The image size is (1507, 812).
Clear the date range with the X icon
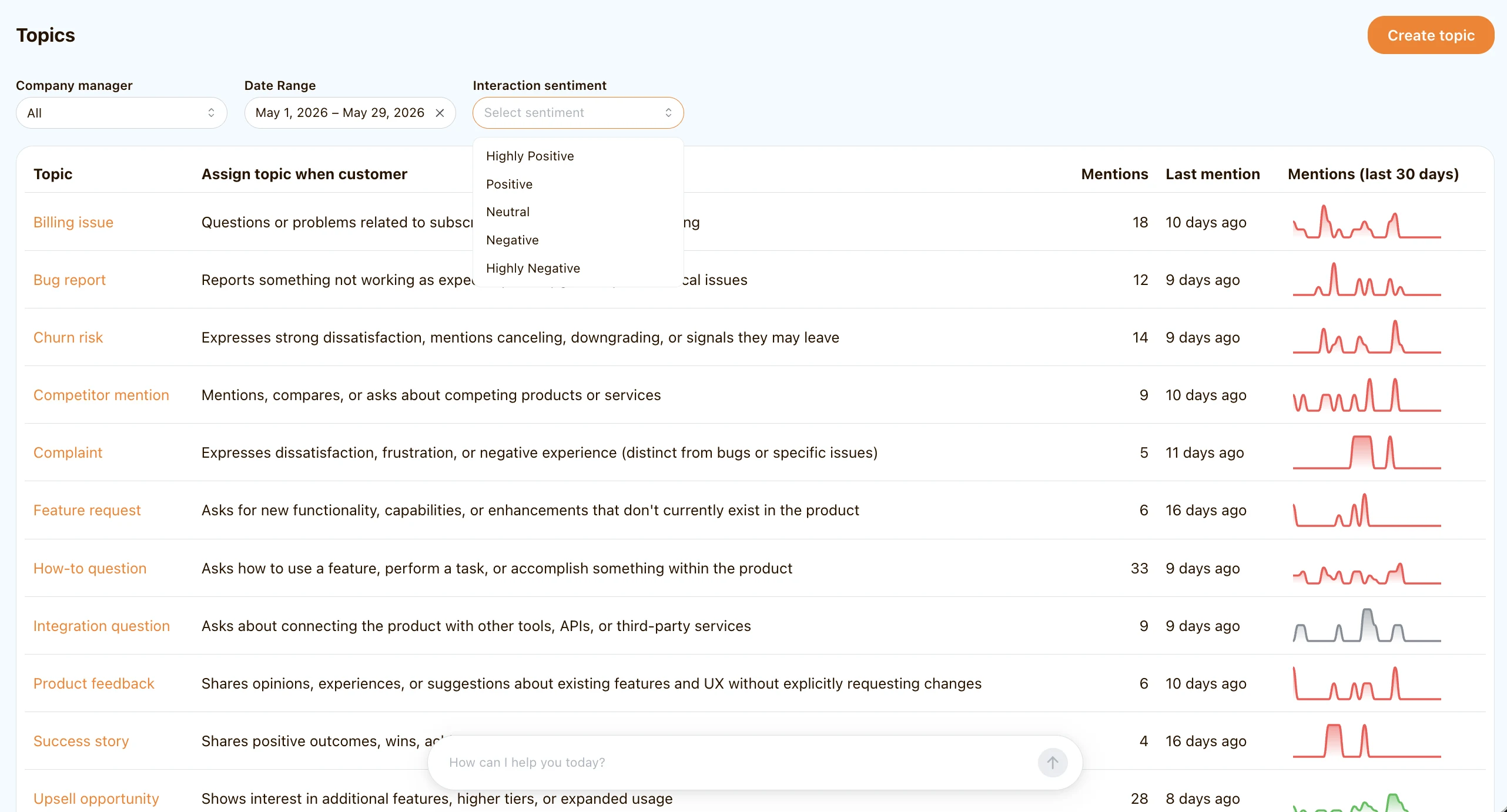(440, 113)
